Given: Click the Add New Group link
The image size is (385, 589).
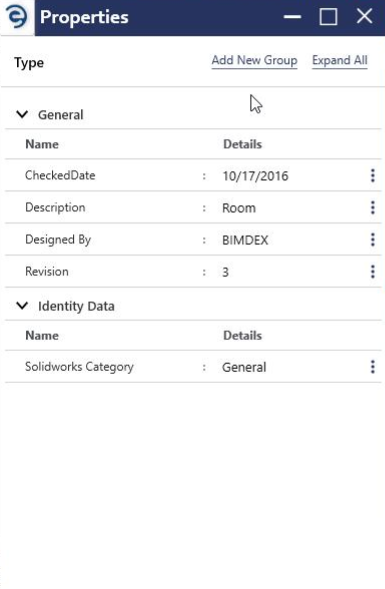Looking at the screenshot, I should point(254,60).
